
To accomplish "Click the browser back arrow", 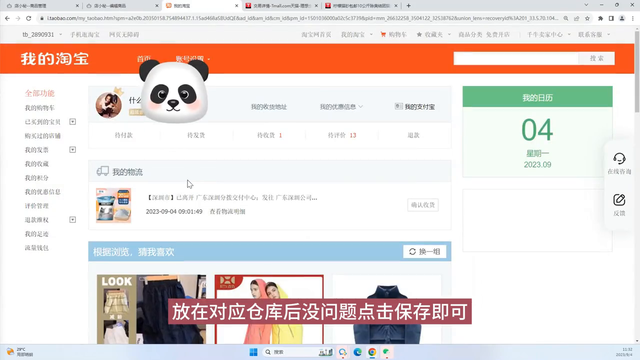I will pos(7,18).
